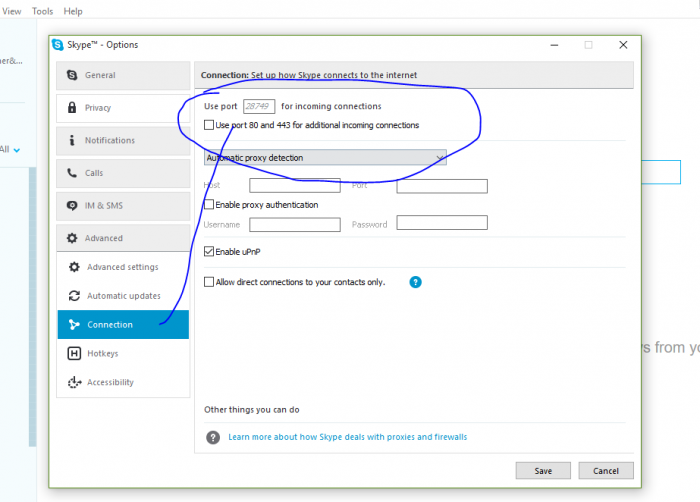This screenshot has width=700, height=502.
Task: Open the General settings section
Action: tap(123, 75)
